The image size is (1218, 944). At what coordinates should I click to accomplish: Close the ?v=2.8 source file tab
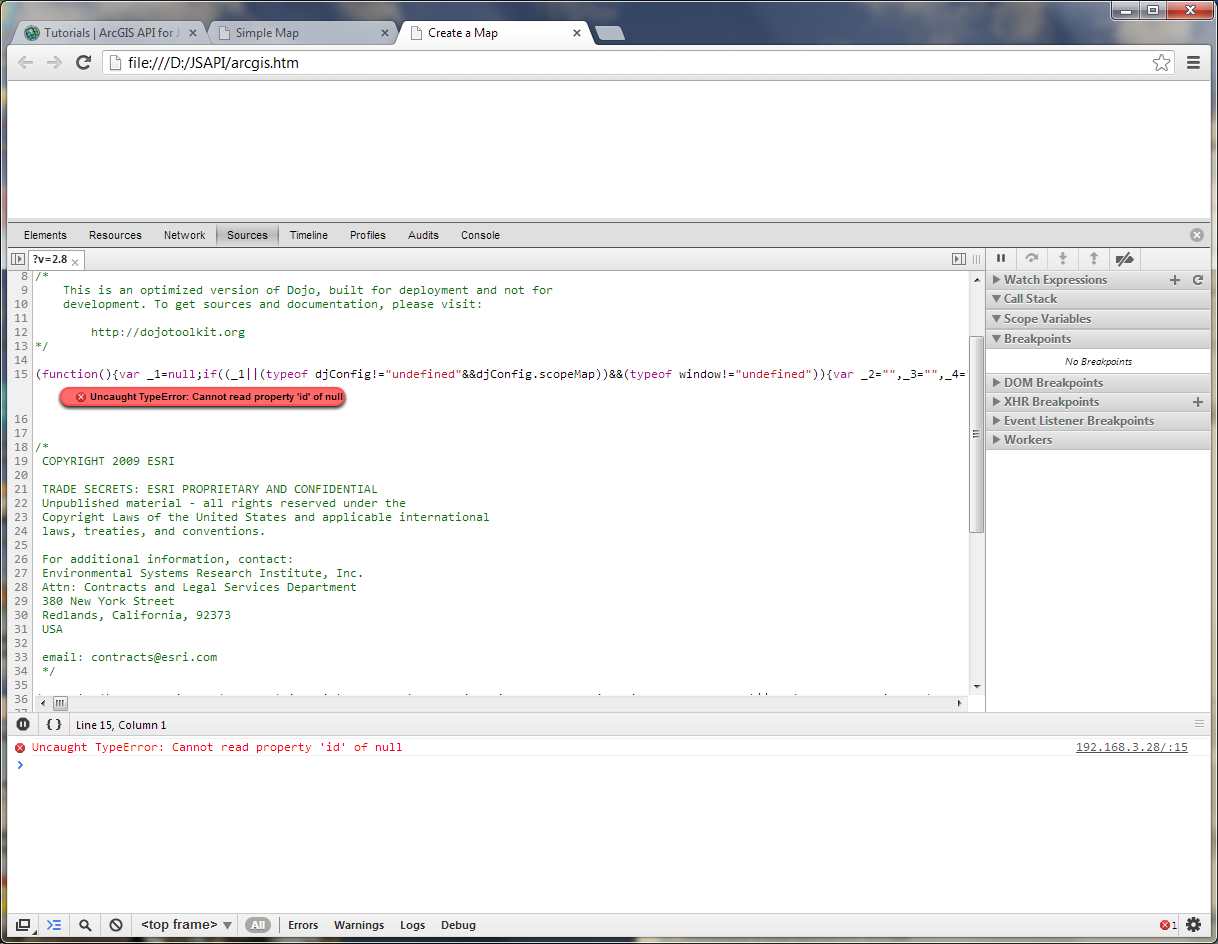75,261
